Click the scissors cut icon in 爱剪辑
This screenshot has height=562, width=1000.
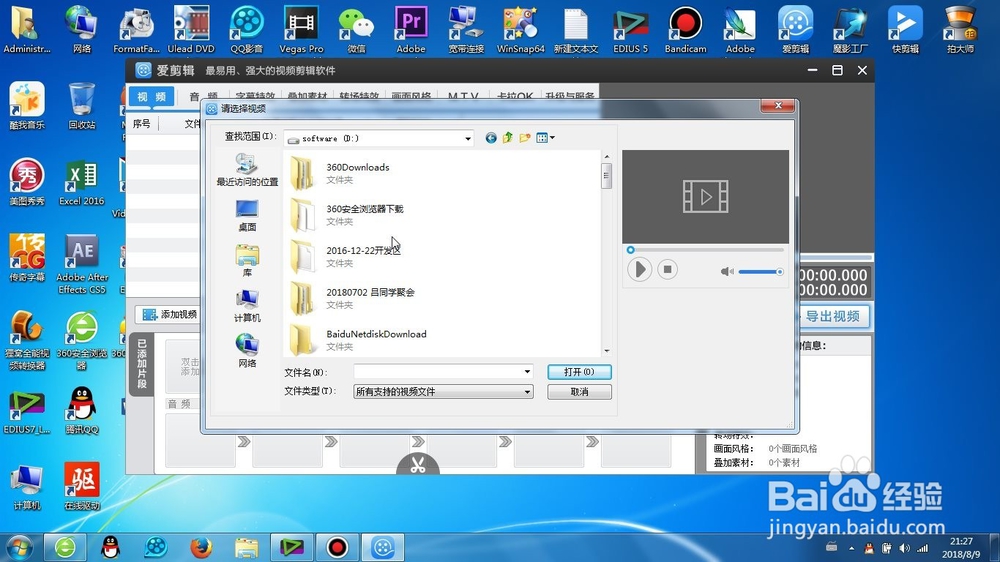(x=418, y=465)
